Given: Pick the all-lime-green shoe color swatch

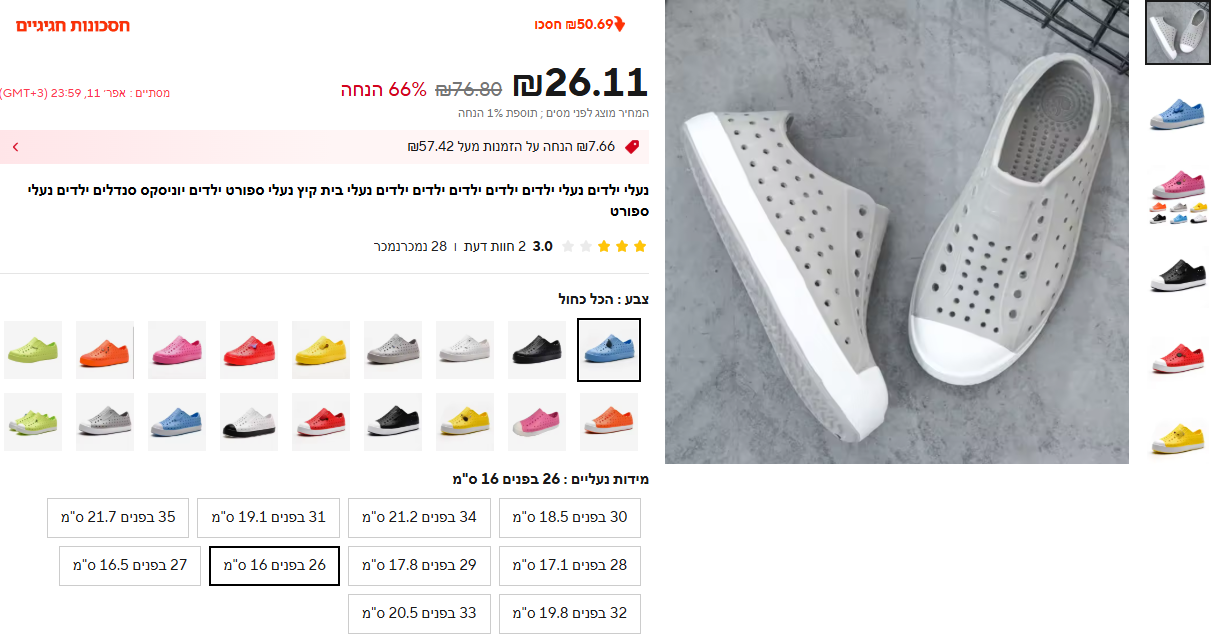Looking at the screenshot, I should point(33,350).
